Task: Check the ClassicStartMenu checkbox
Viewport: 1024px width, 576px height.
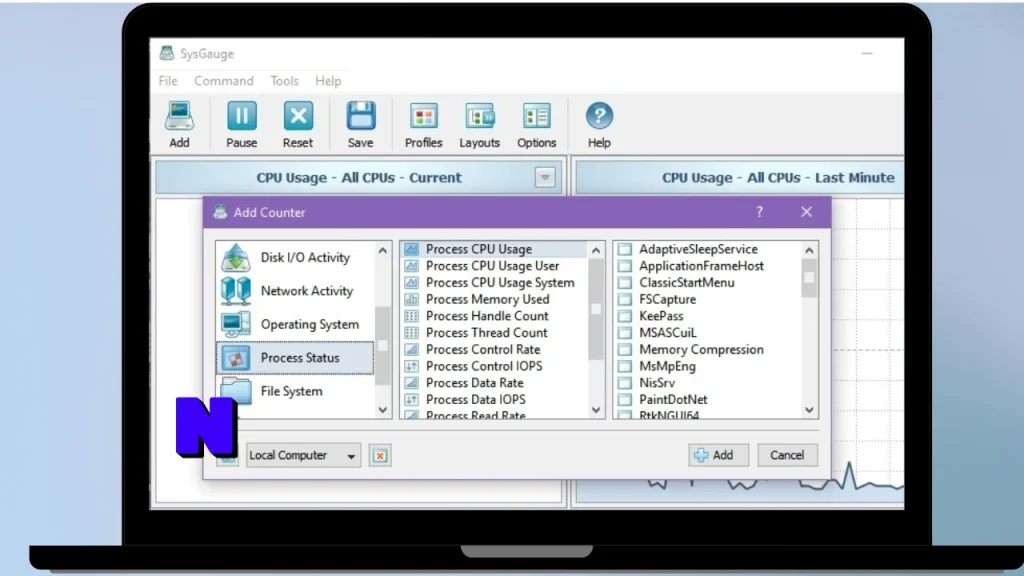Action: (x=625, y=282)
